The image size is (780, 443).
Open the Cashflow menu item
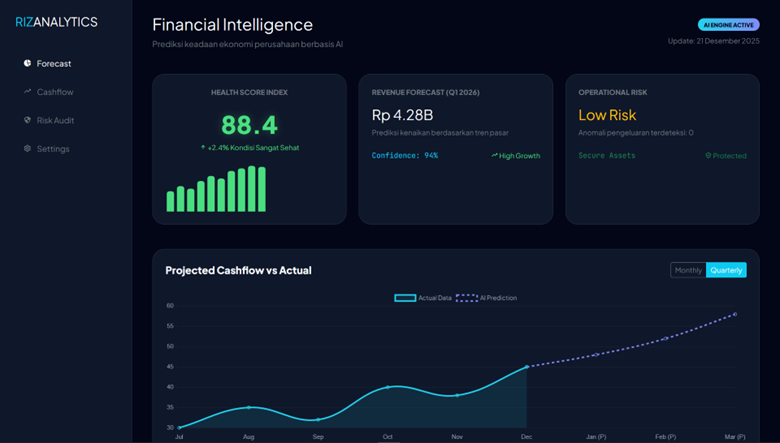pyautogui.click(x=55, y=92)
